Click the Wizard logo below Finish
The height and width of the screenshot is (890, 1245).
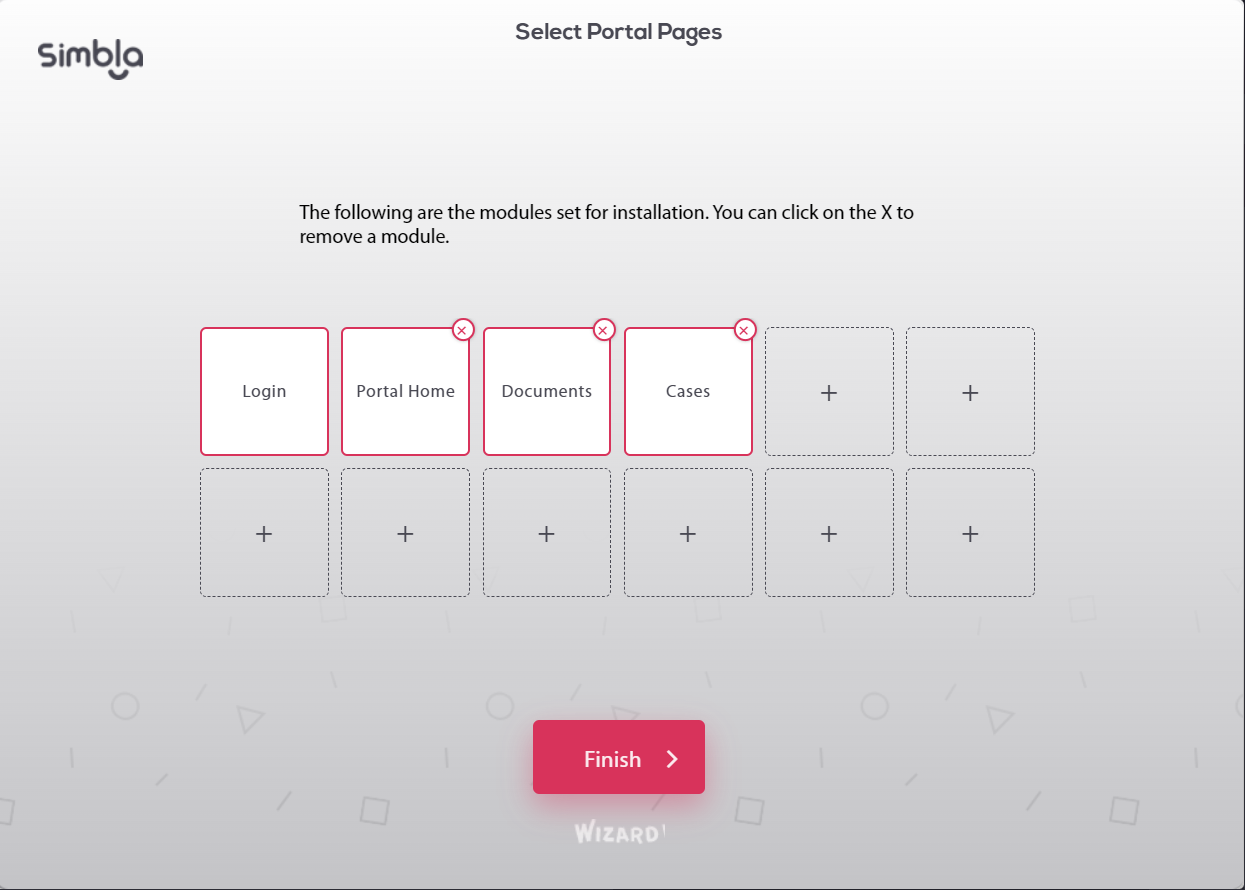tap(620, 833)
